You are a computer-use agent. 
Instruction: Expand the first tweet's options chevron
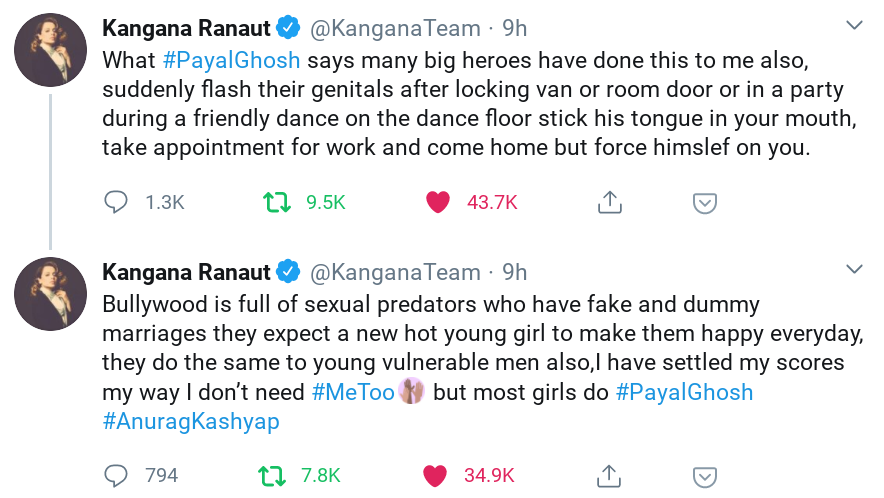pos(854,24)
